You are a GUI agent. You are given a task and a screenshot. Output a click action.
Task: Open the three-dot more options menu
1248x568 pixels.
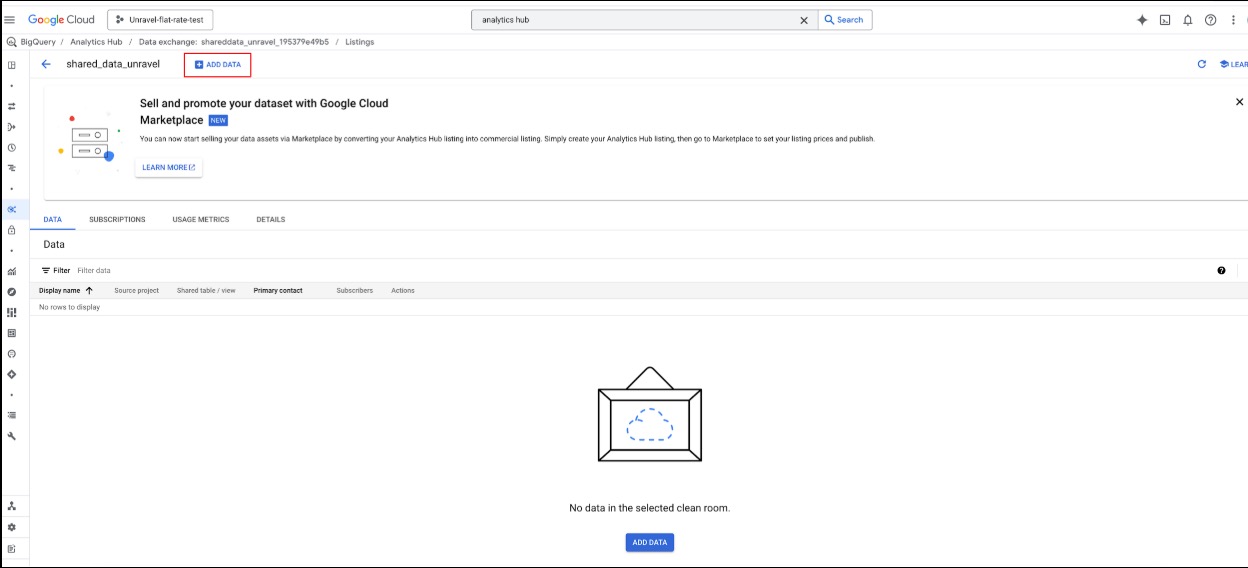click(1233, 20)
